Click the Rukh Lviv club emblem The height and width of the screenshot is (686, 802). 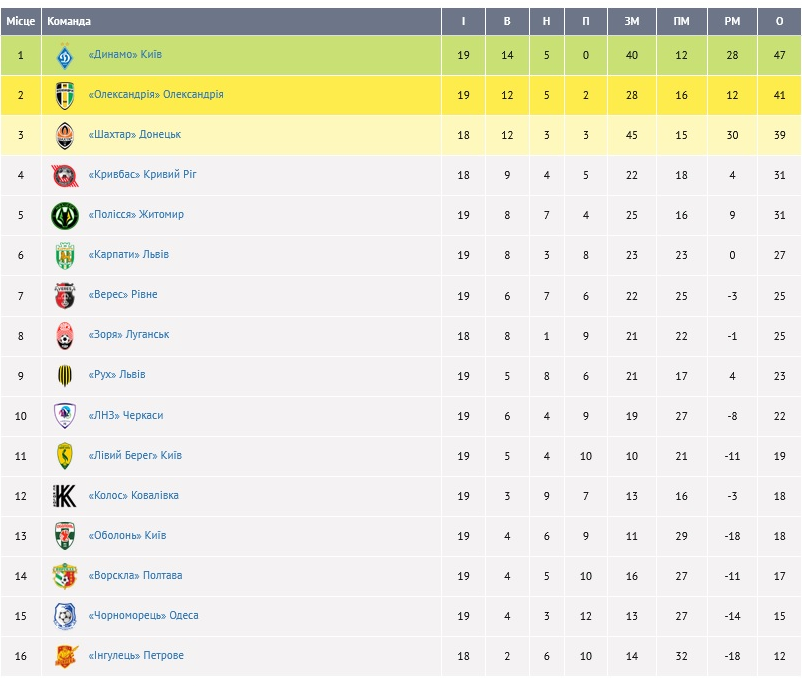tap(65, 375)
